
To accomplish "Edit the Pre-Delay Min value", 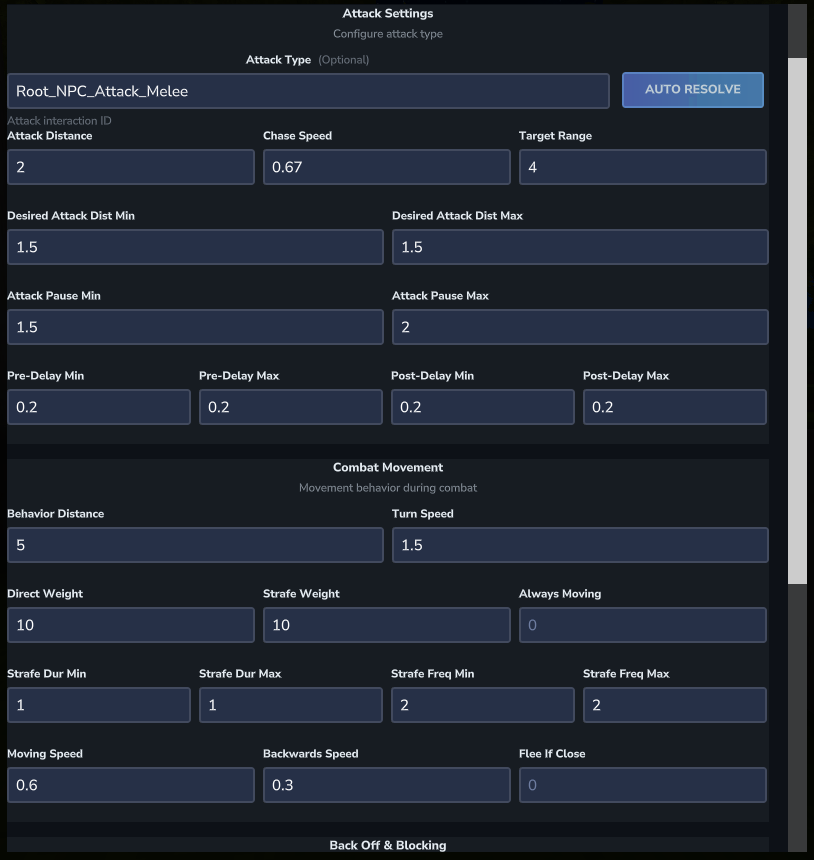I will click(98, 407).
